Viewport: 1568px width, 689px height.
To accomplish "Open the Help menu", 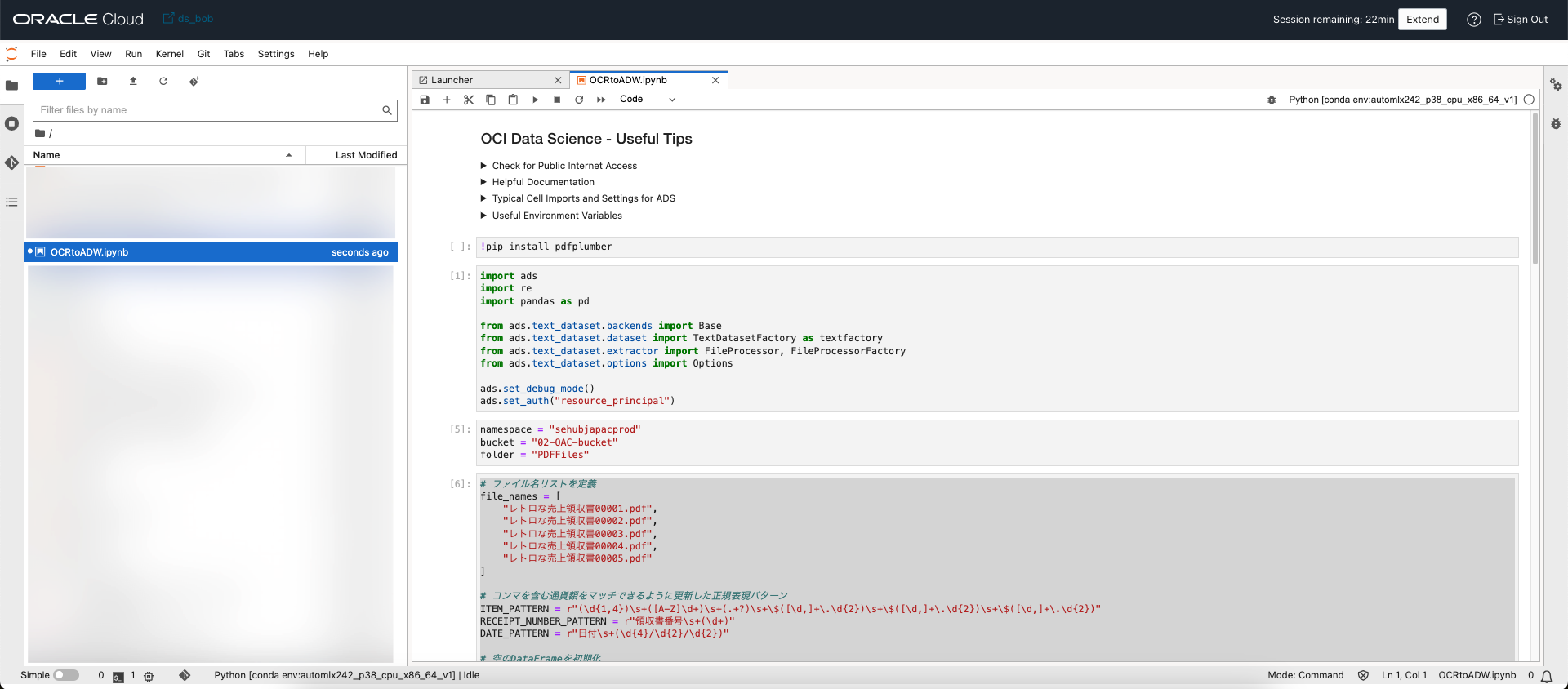I will click(318, 54).
